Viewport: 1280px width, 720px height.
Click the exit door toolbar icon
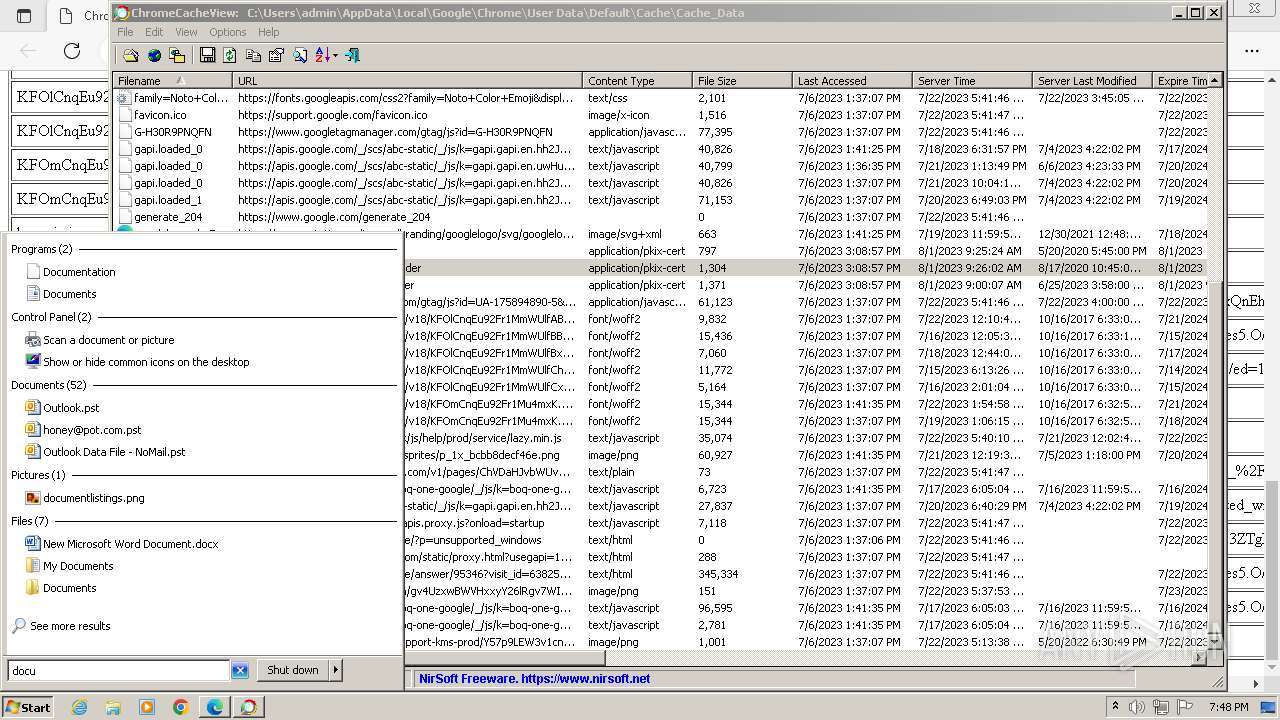[x=352, y=56]
